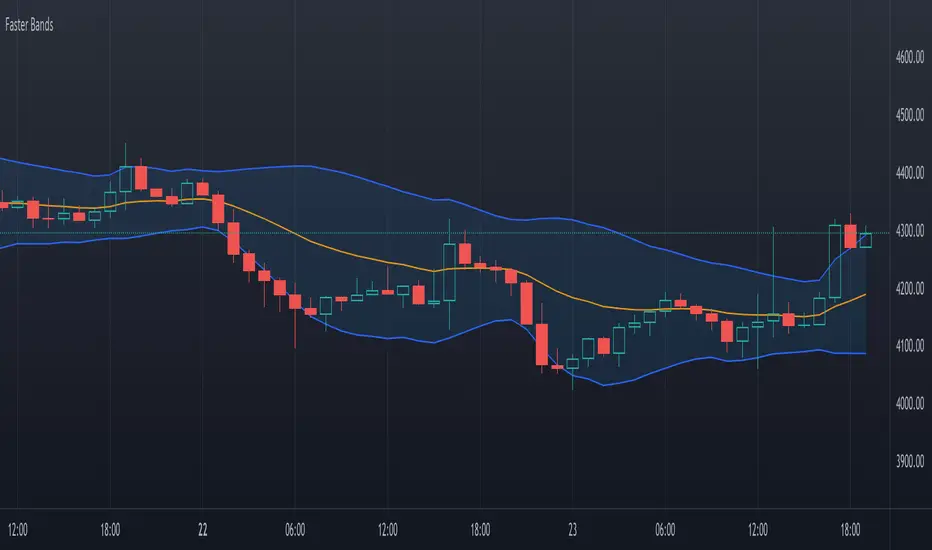Click the last green candle on chart
The image size is (932, 550).
[865, 240]
